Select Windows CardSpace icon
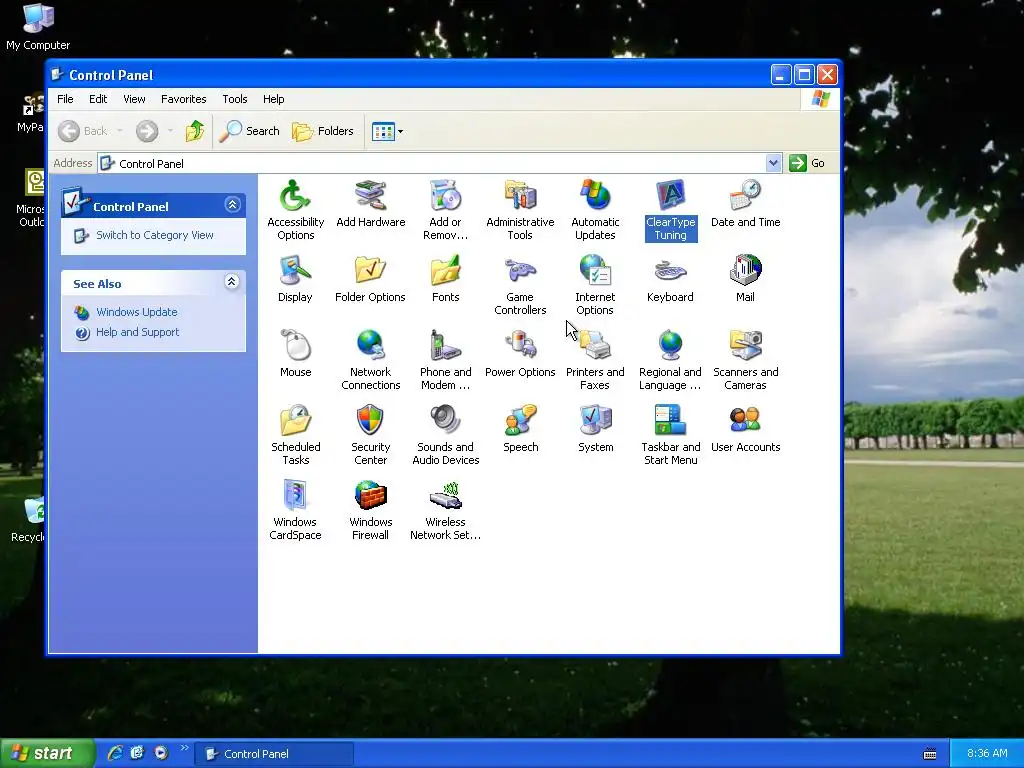 (295, 509)
